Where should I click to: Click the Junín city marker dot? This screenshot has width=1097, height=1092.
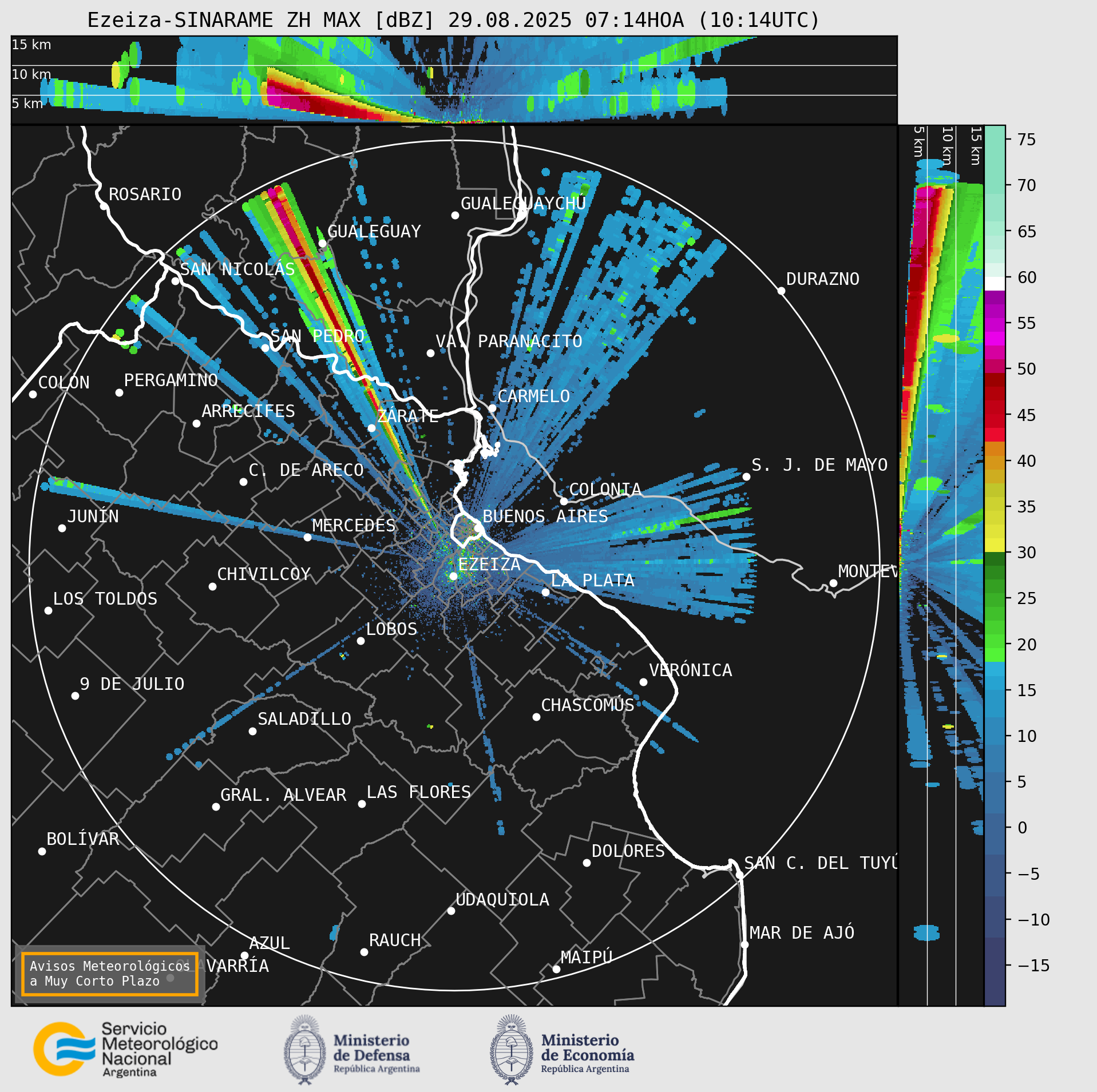[62, 528]
